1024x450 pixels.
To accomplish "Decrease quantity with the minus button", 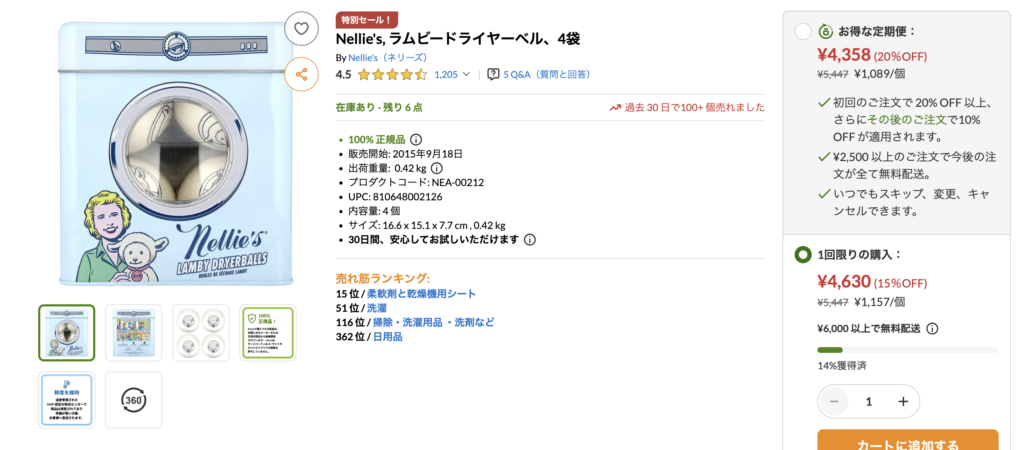I will (x=834, y=401).
